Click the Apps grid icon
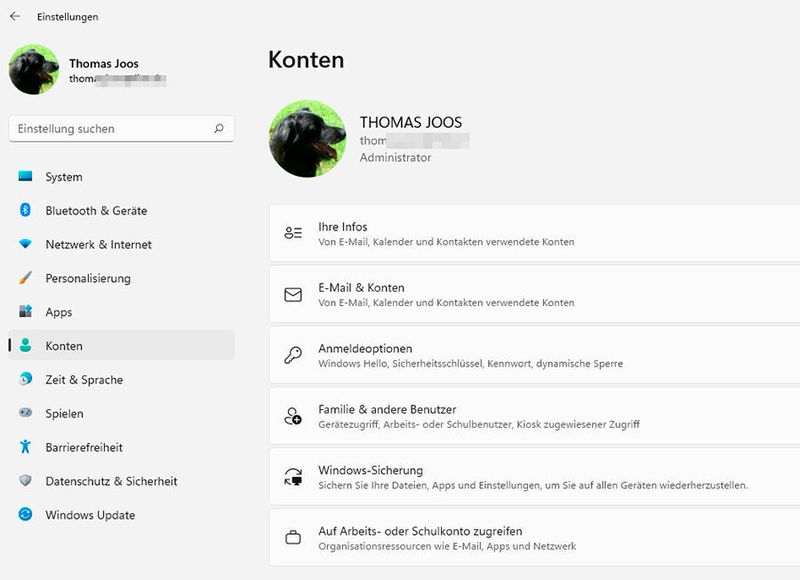 tap(25, 311)
